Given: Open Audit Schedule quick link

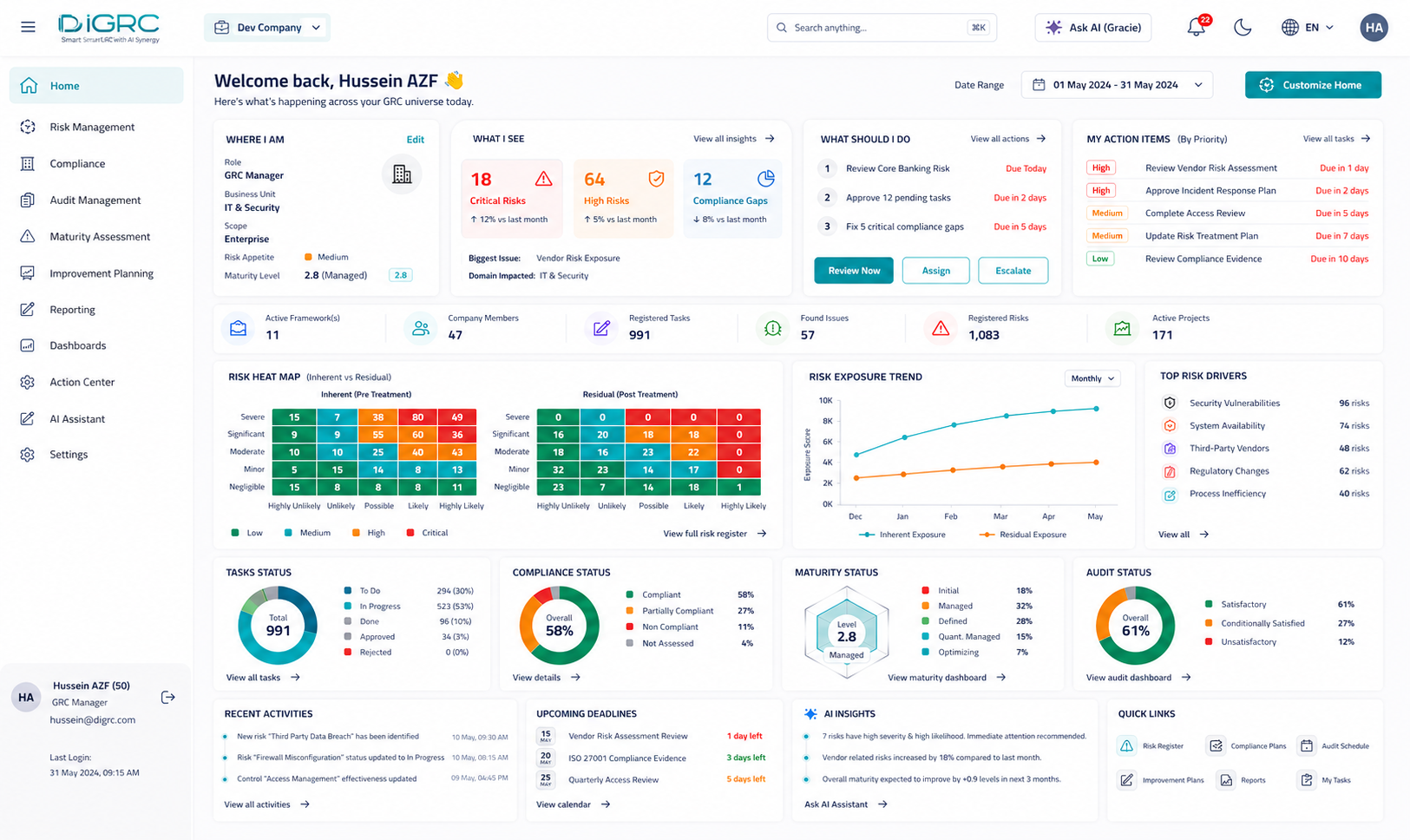Looking at the screenshot, I should click(1334, 745).
